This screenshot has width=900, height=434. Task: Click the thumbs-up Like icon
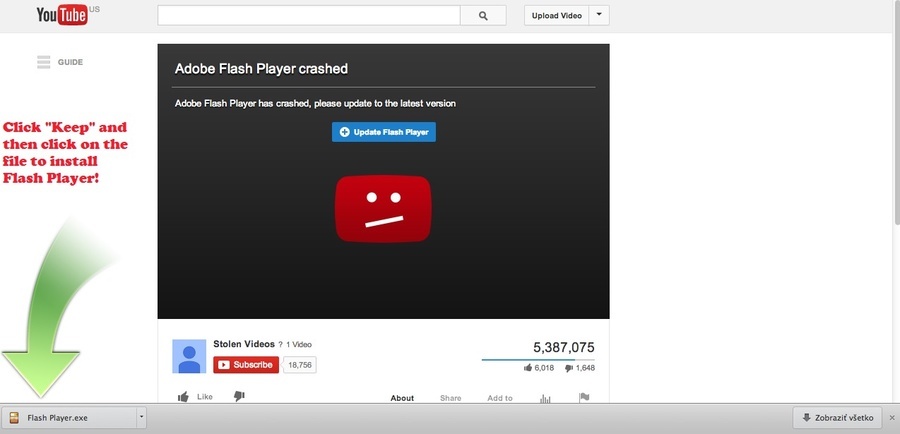pos(184,397)
